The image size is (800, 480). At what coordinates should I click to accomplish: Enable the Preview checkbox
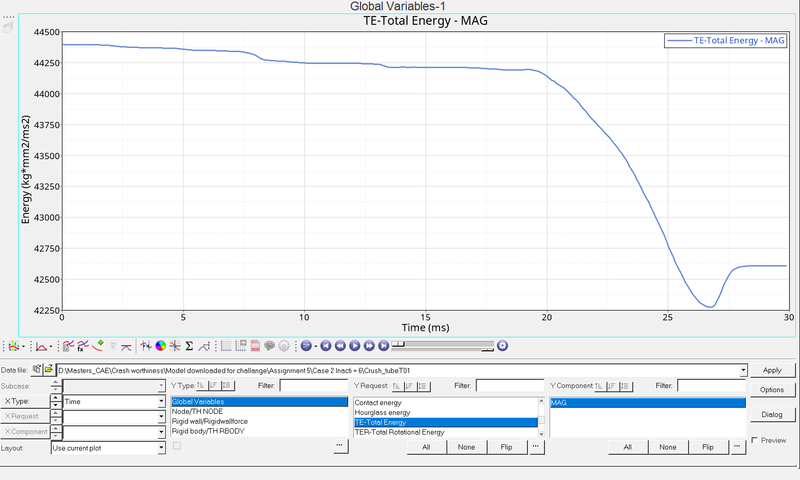point(755,440)
